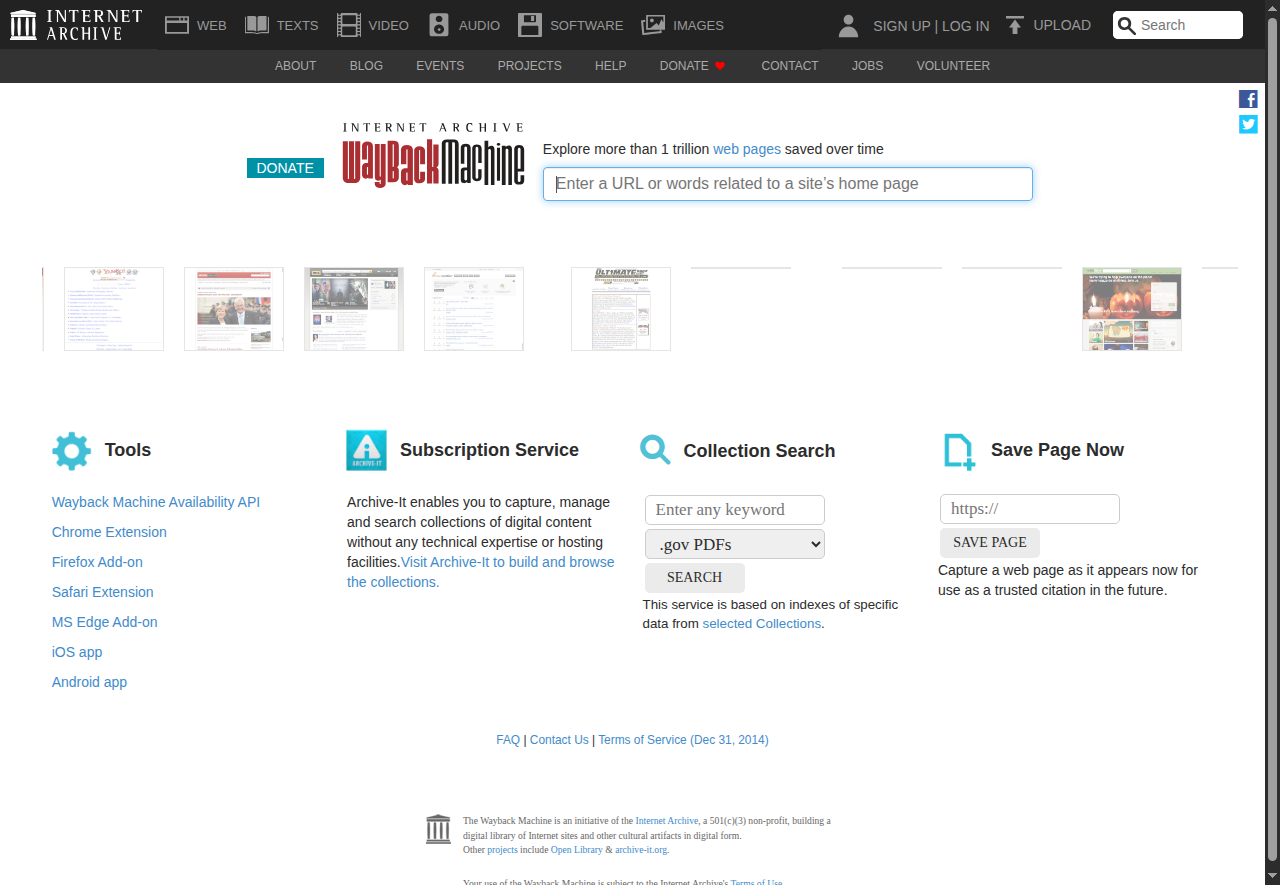Go to the Projects menu item
Image resolution: width=1280 pixels, height=885 pixels.
pyautogui.click(x=529, y=66)
